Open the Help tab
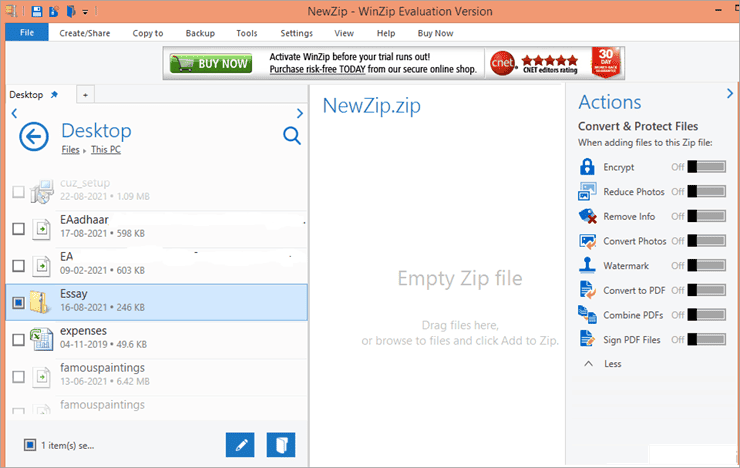The width and height of the screenshot is (740, 468). (386, 33)
